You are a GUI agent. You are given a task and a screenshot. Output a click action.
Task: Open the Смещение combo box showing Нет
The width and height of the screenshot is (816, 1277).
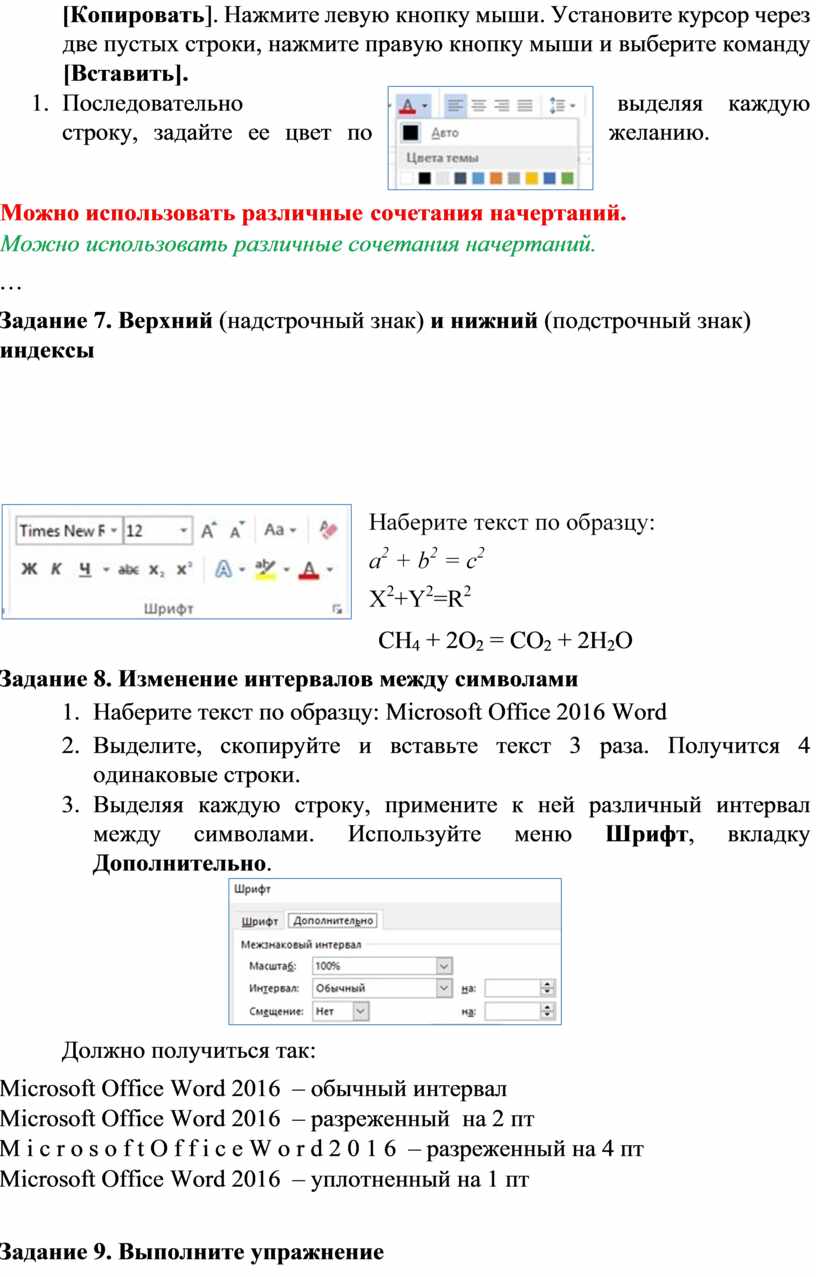pyautogui.click(x=340, y=1011)
